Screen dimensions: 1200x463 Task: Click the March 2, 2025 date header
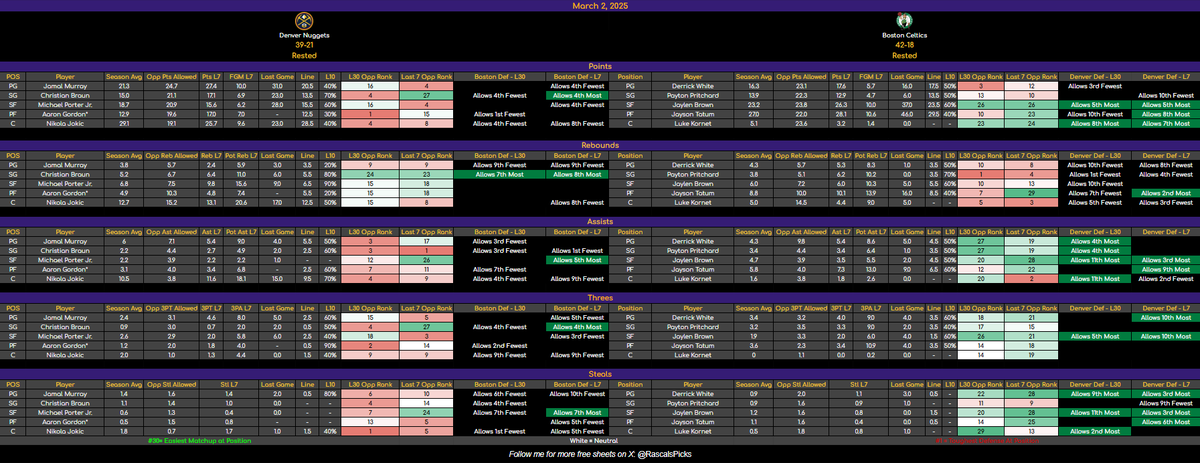(x=600, y=5)
